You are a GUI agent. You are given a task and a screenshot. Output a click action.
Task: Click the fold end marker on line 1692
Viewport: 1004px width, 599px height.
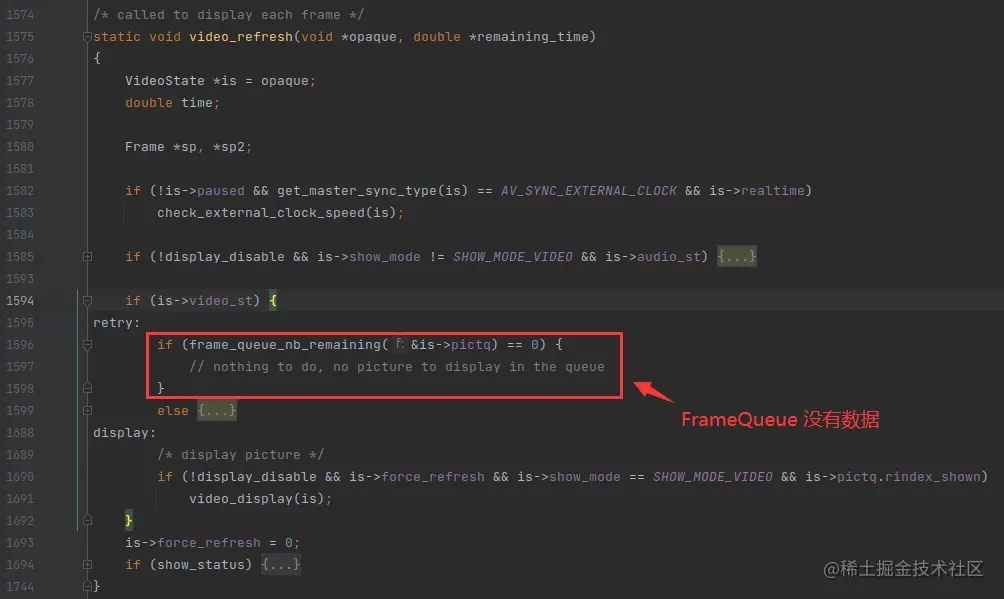(x=87, y=520)
